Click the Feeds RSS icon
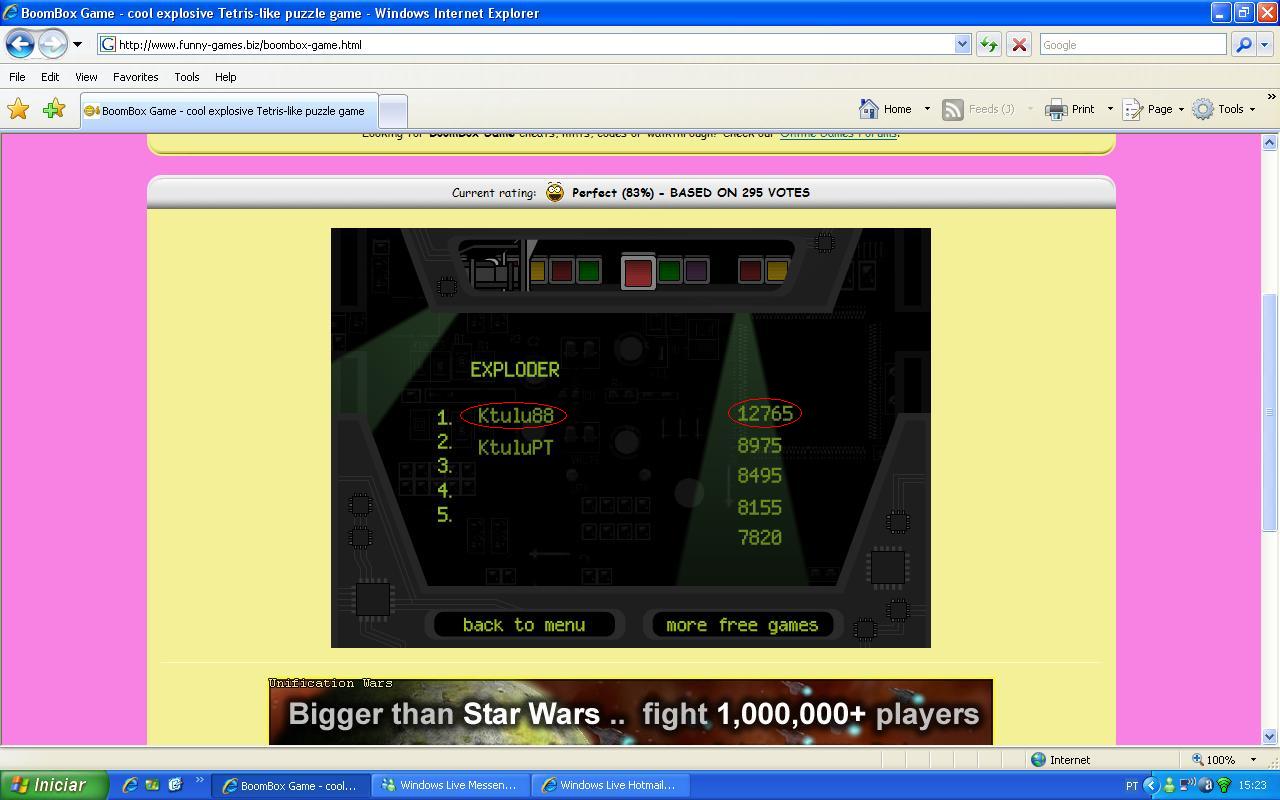 click(x=953, y=109)
